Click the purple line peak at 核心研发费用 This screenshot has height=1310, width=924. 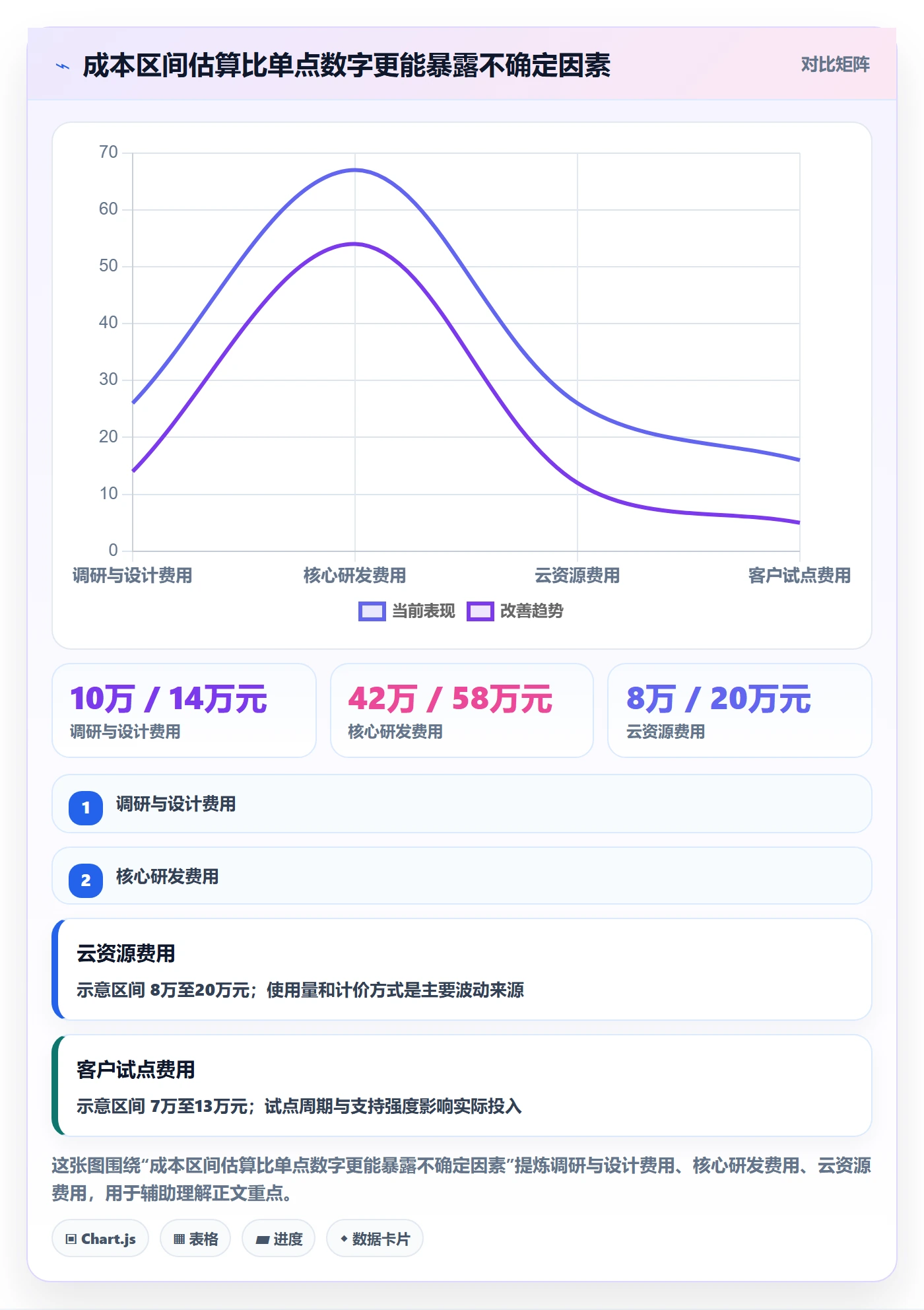click(x=355, y=244)
